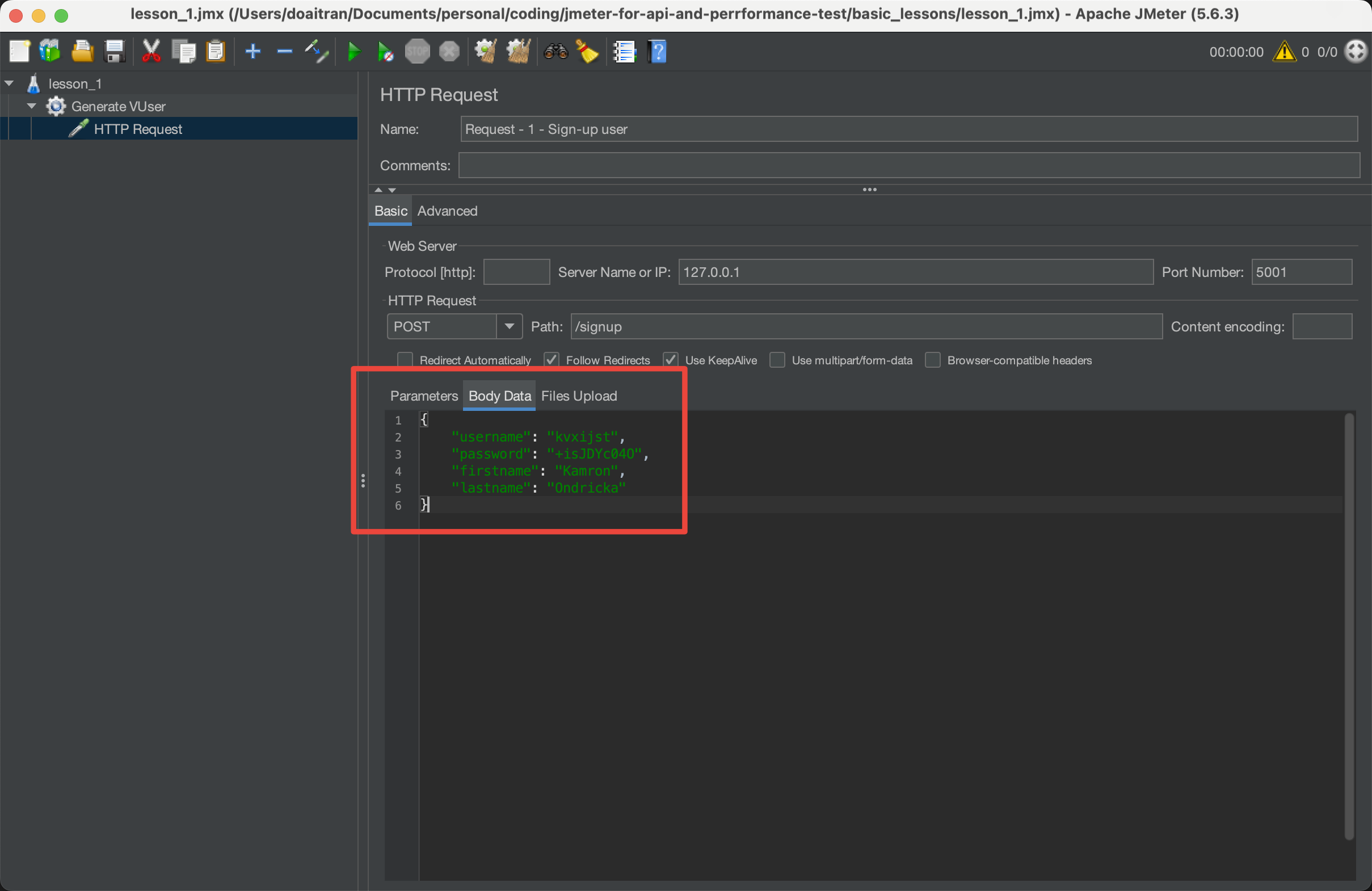The image size is (1372, 891).
Task: Switch to the Advanced tab
Action: coord(447,211)
